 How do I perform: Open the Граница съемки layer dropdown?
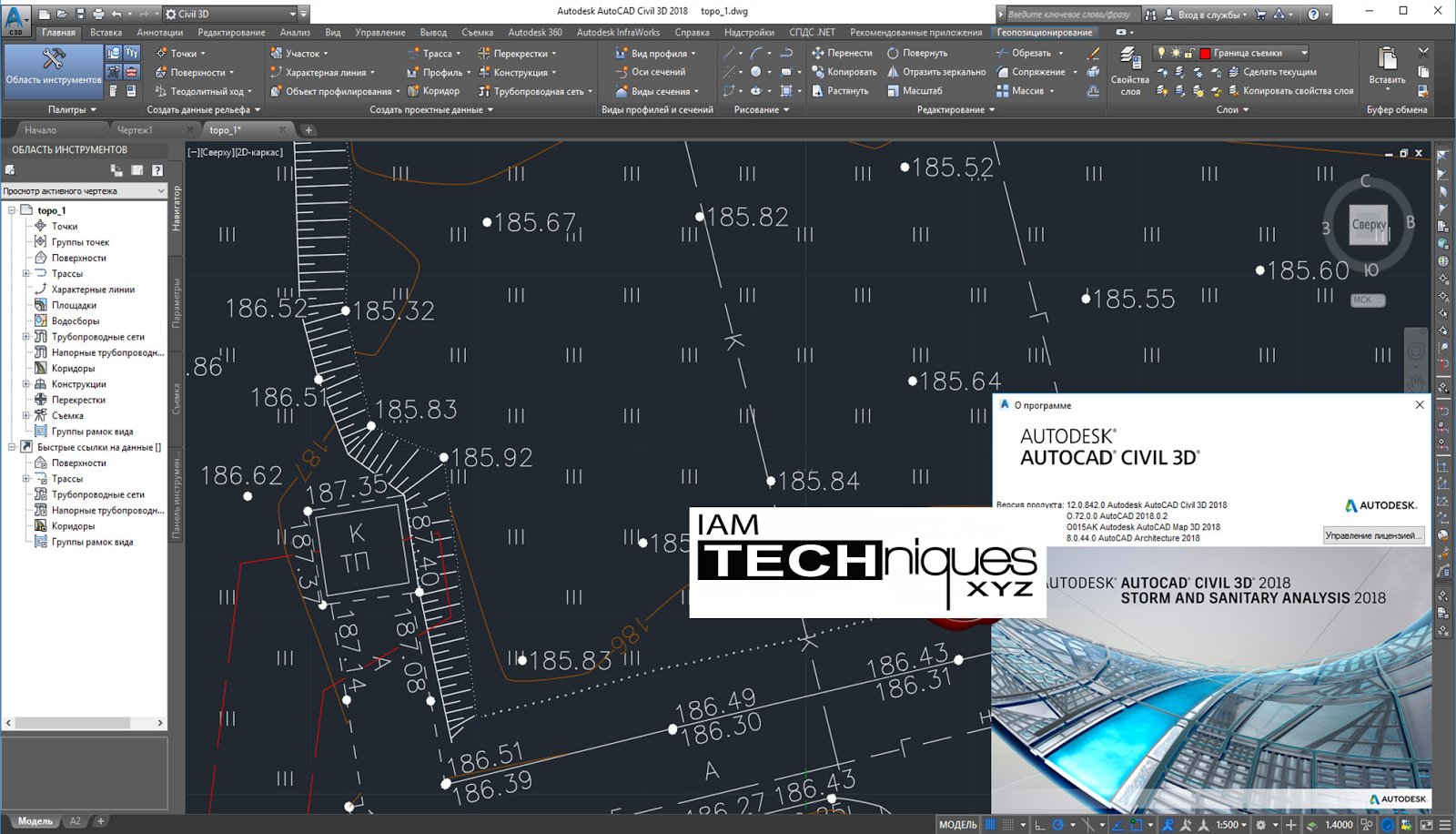(1304, 54)
